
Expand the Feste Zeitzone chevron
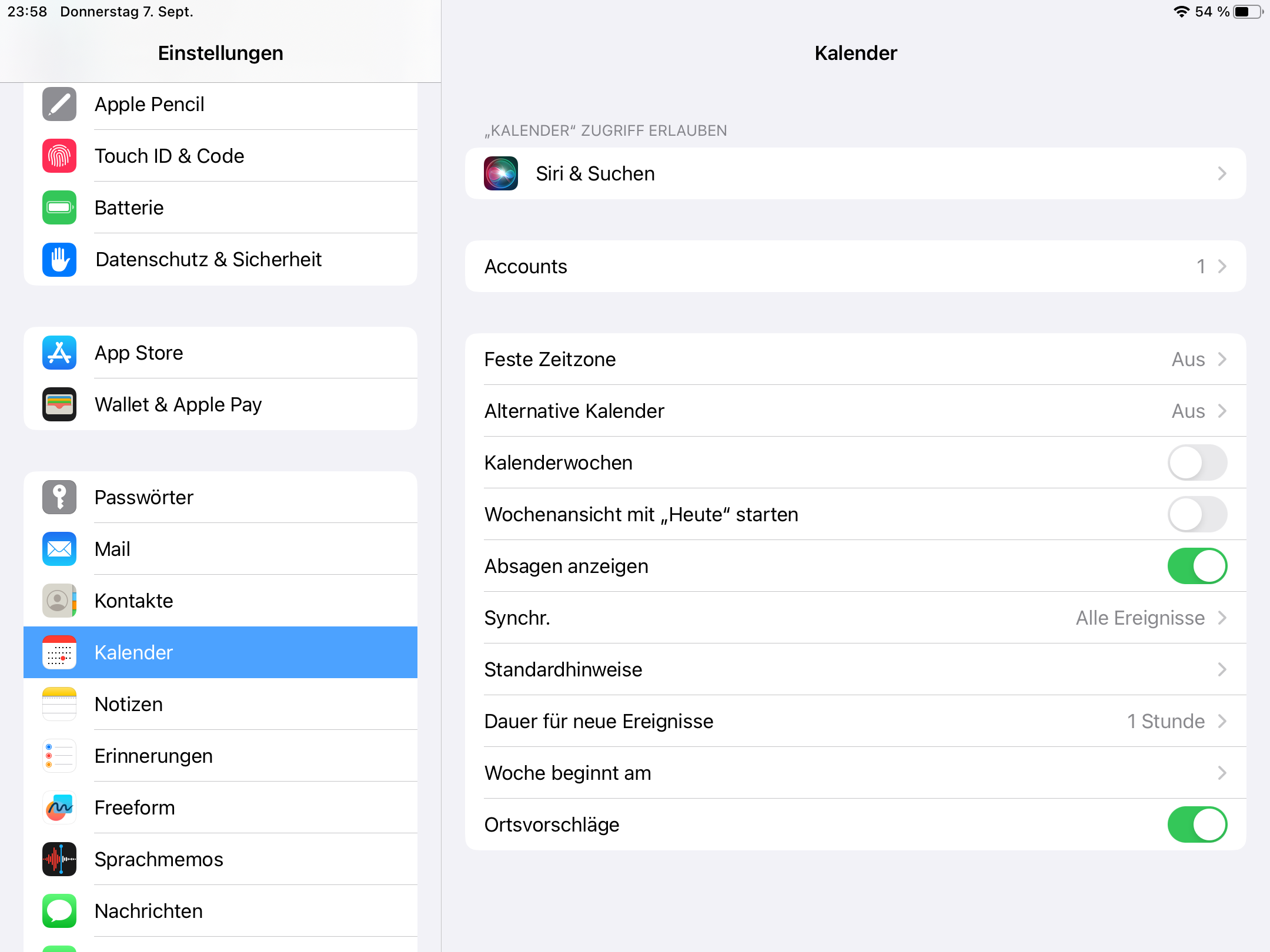pos(1222,359)
